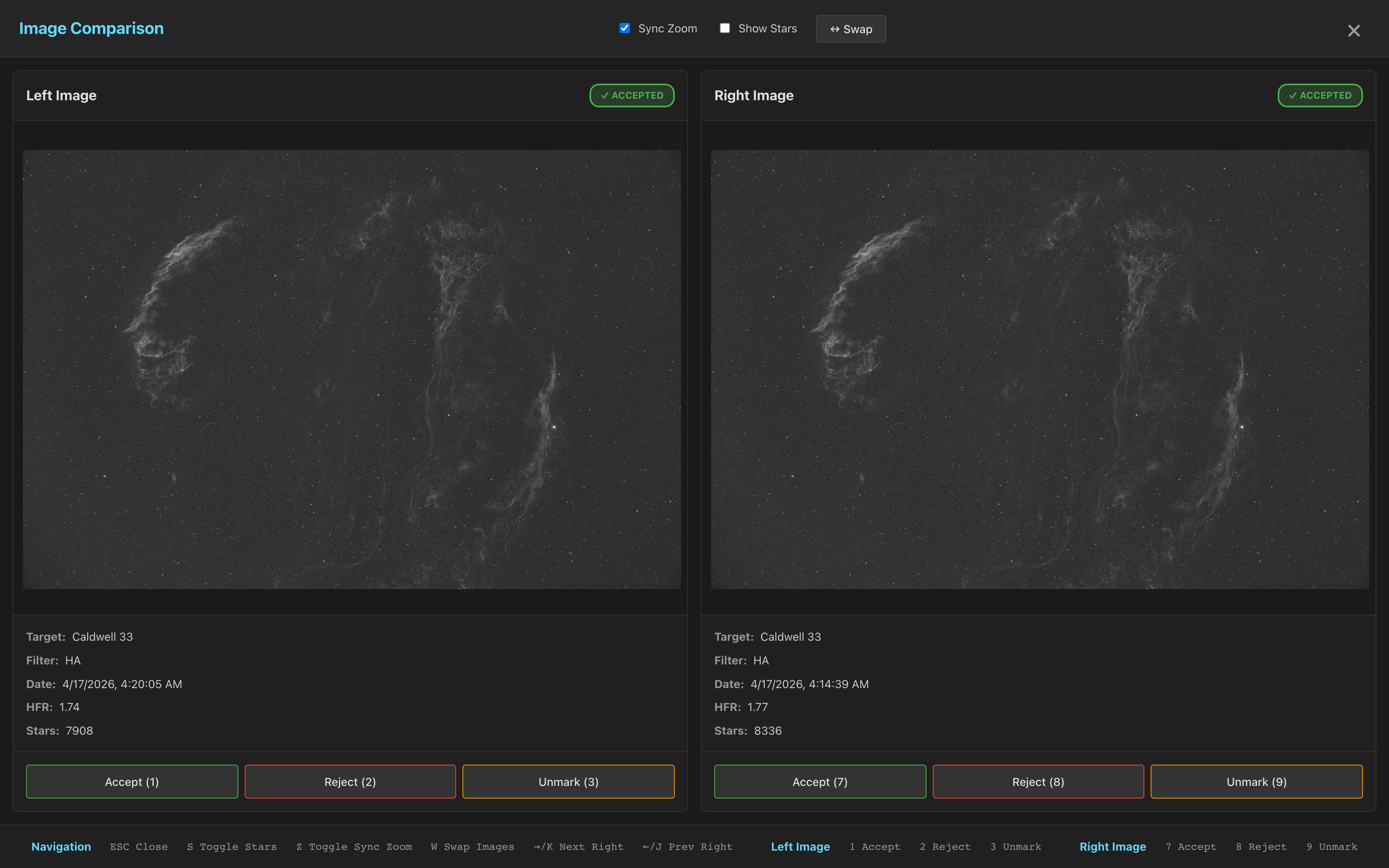Click the S Toggle Stars shortcut hint
The image size is (1389, 868).
pyautogui.click(x=232, y=846)
